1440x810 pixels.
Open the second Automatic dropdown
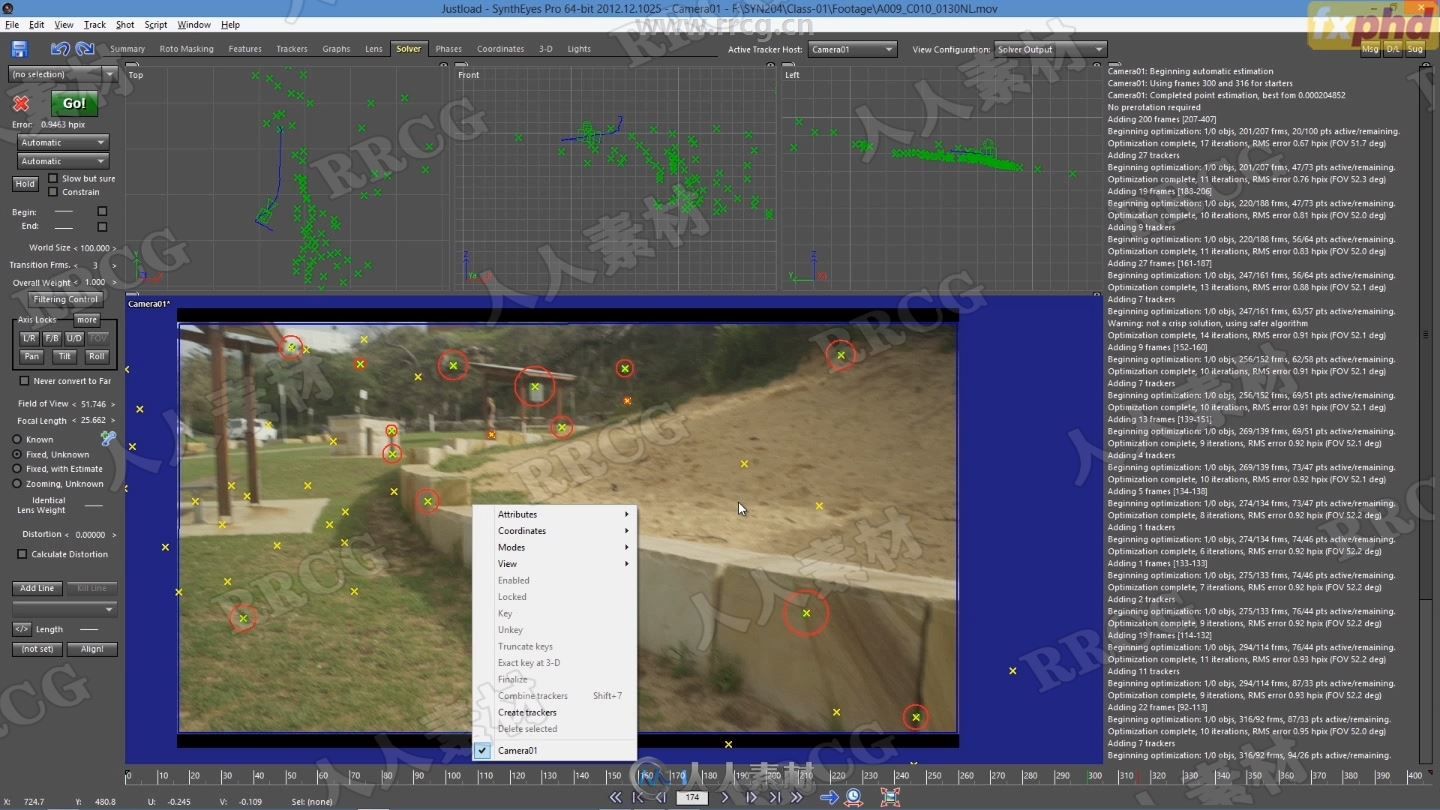click(x=63, y=161)
